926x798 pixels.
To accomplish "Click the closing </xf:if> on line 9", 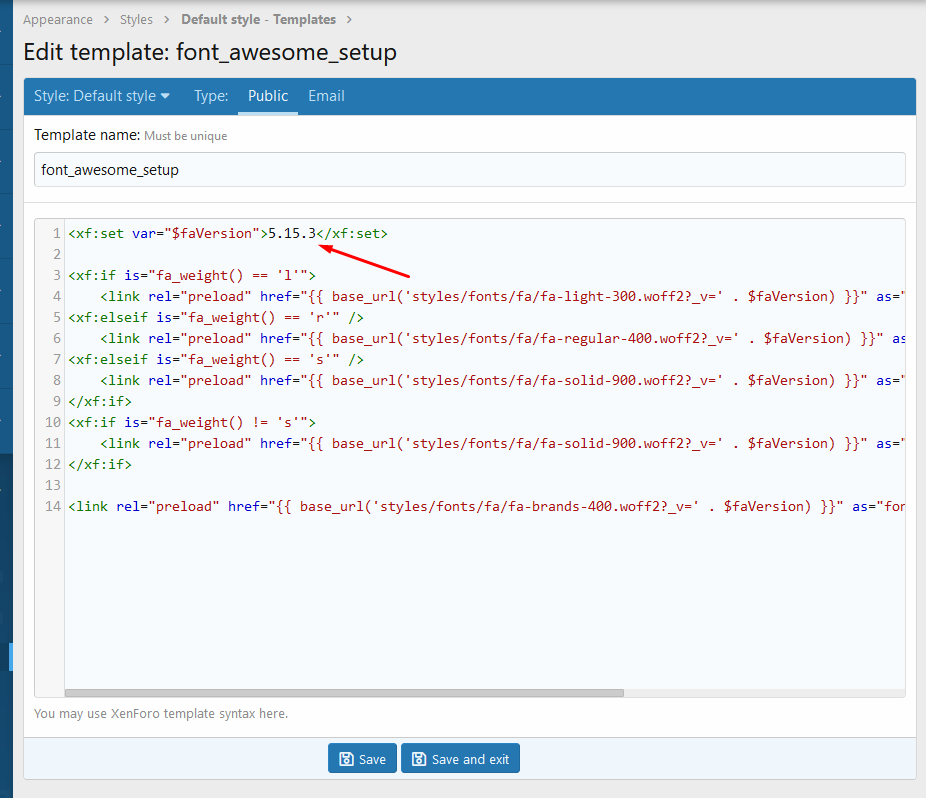I will 100,401.
